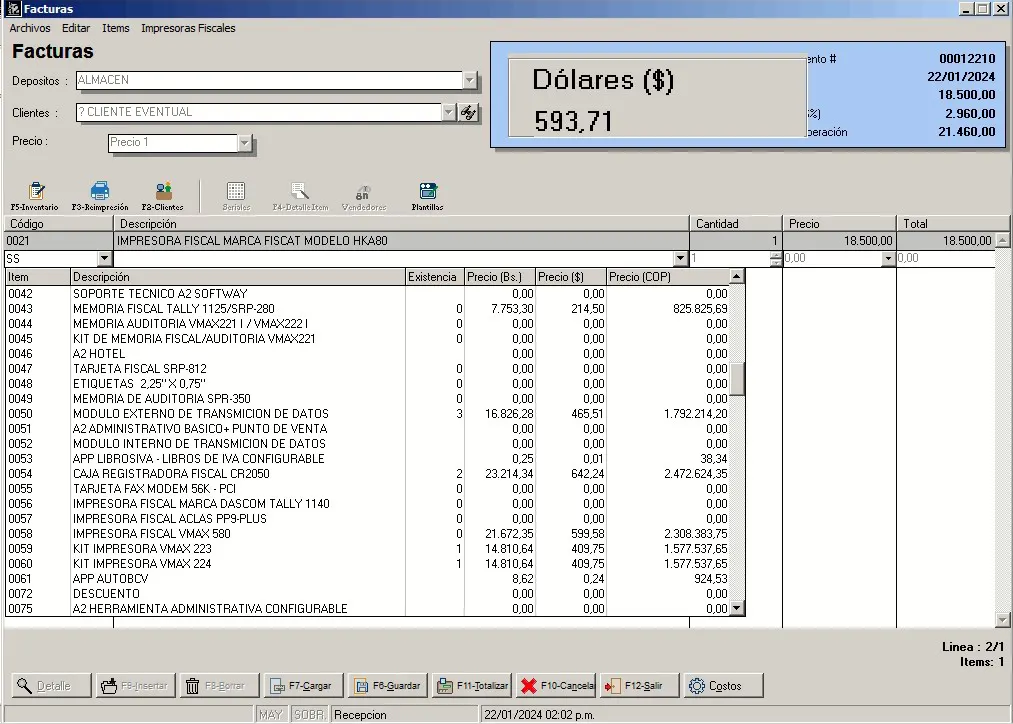Click the F10-Cancelar red X button
Viewport: 1013px width, 724px height.
click(555, 685)
